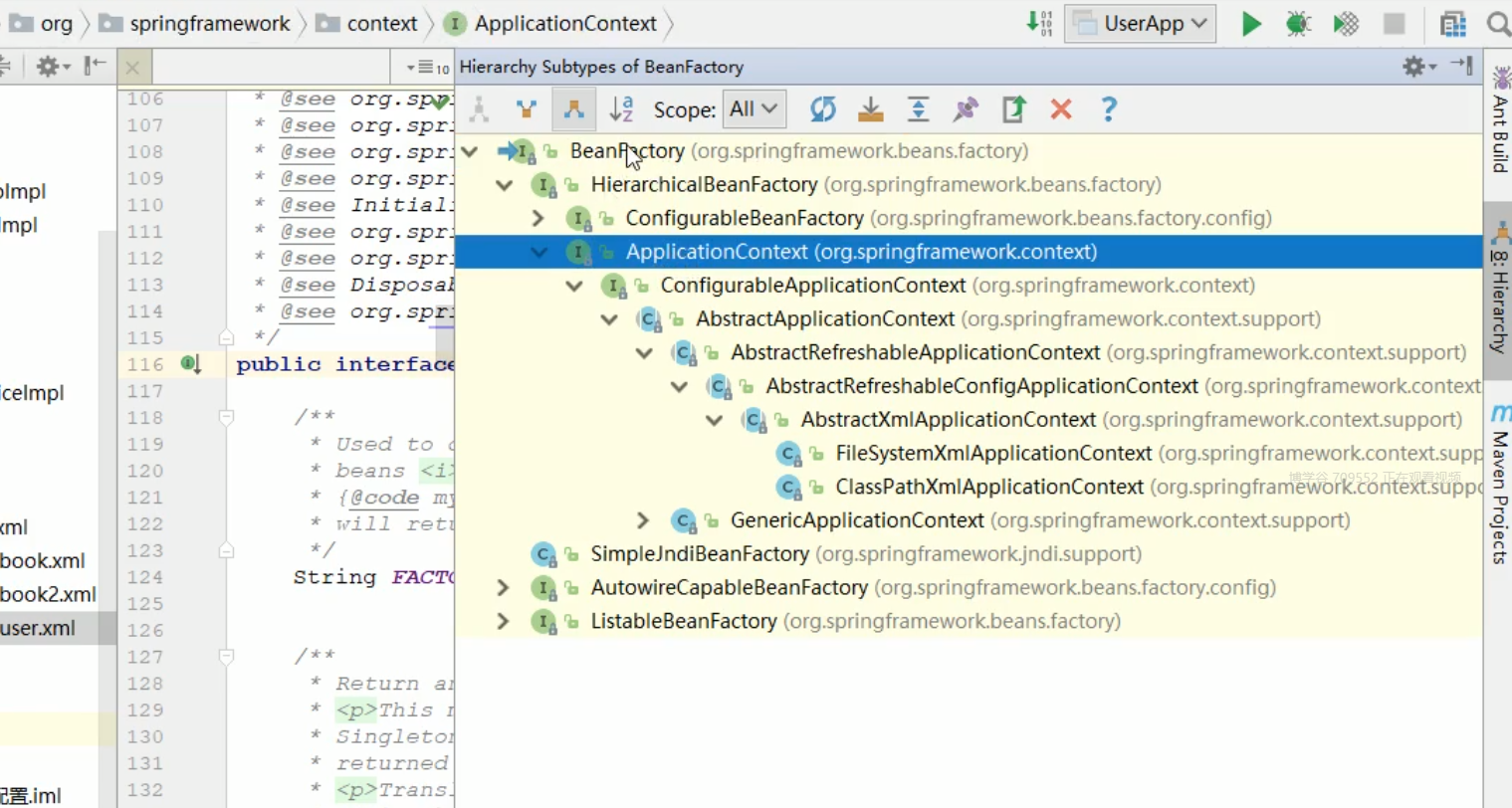Fold the Javadoc comment at line 118

point(227,418)
